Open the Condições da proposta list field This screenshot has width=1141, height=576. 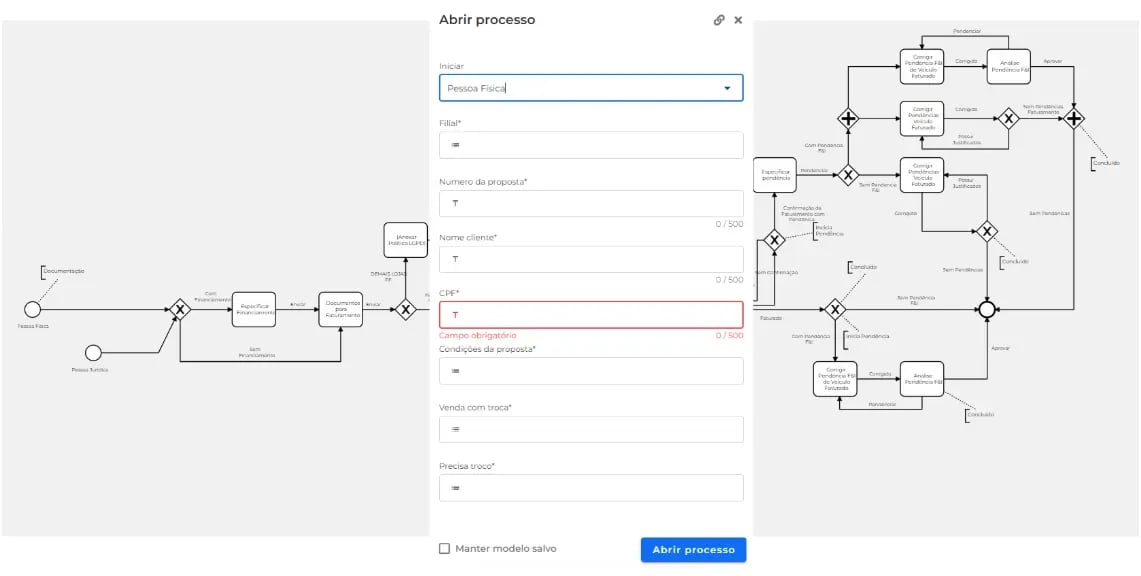pyautogui.click(x=591, y=371)
